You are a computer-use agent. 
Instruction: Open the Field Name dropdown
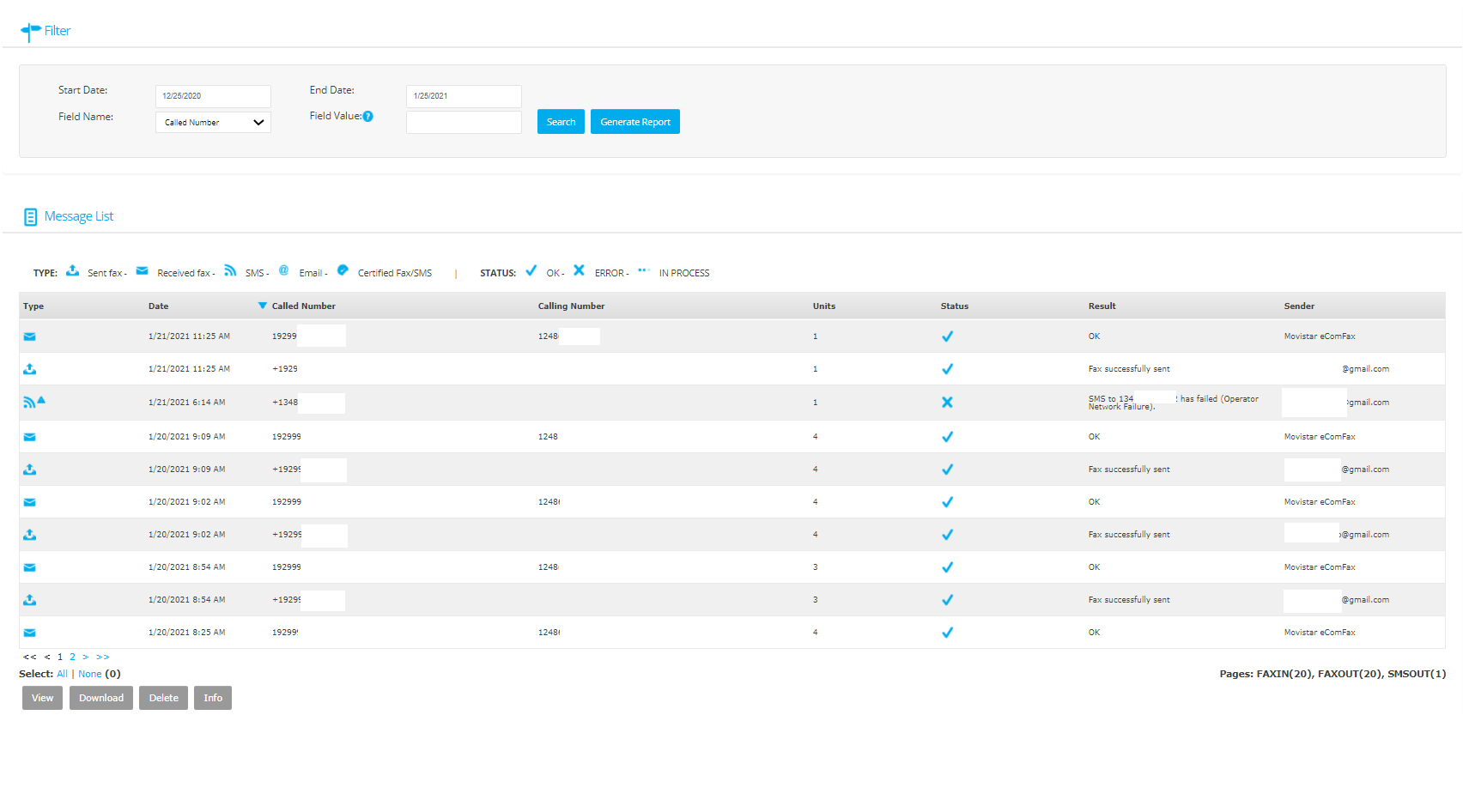[x=213, y=123]
